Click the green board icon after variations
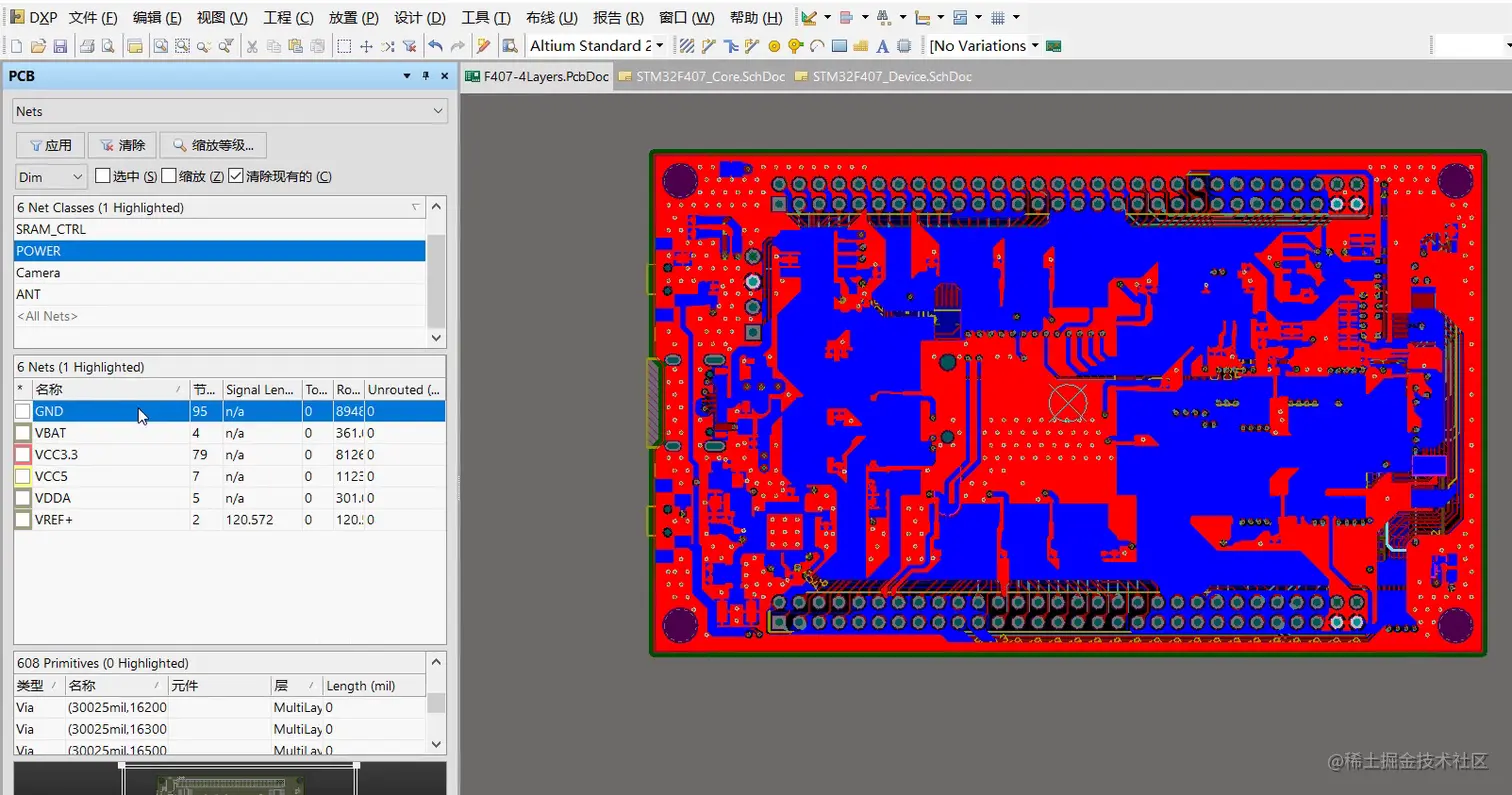The image size is (1512, 795). [x=1053, y=46]
